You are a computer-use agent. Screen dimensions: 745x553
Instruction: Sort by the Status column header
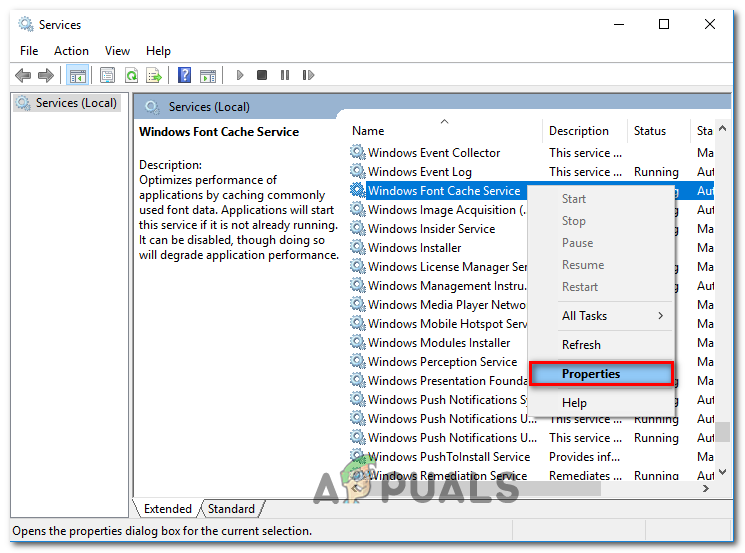coord(658,131)
